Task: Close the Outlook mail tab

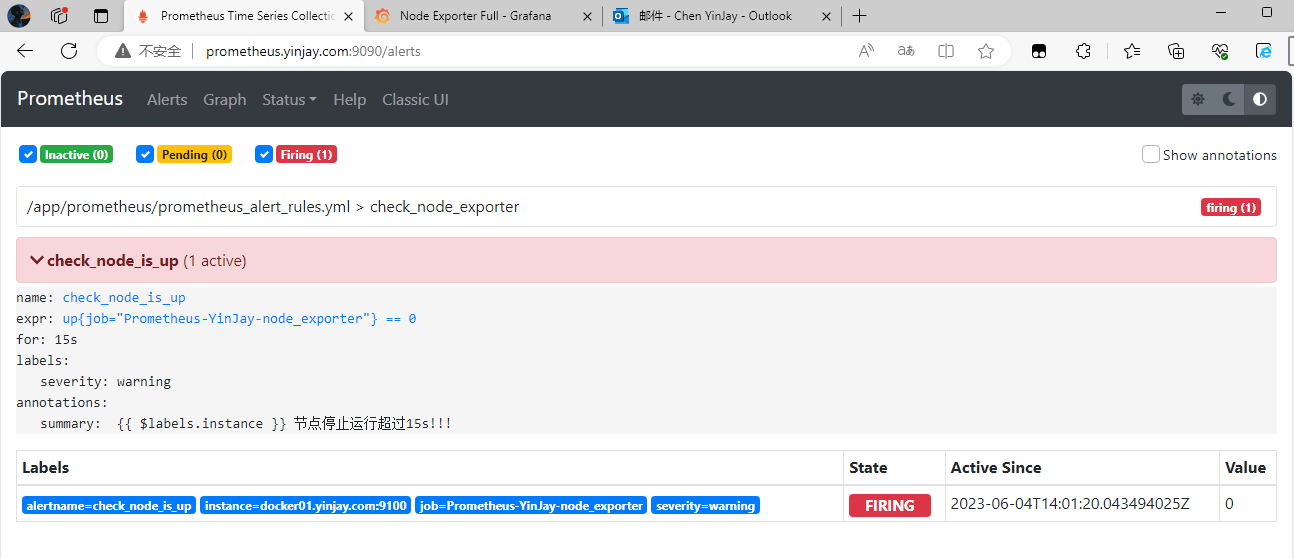Action: coord(826,16)
